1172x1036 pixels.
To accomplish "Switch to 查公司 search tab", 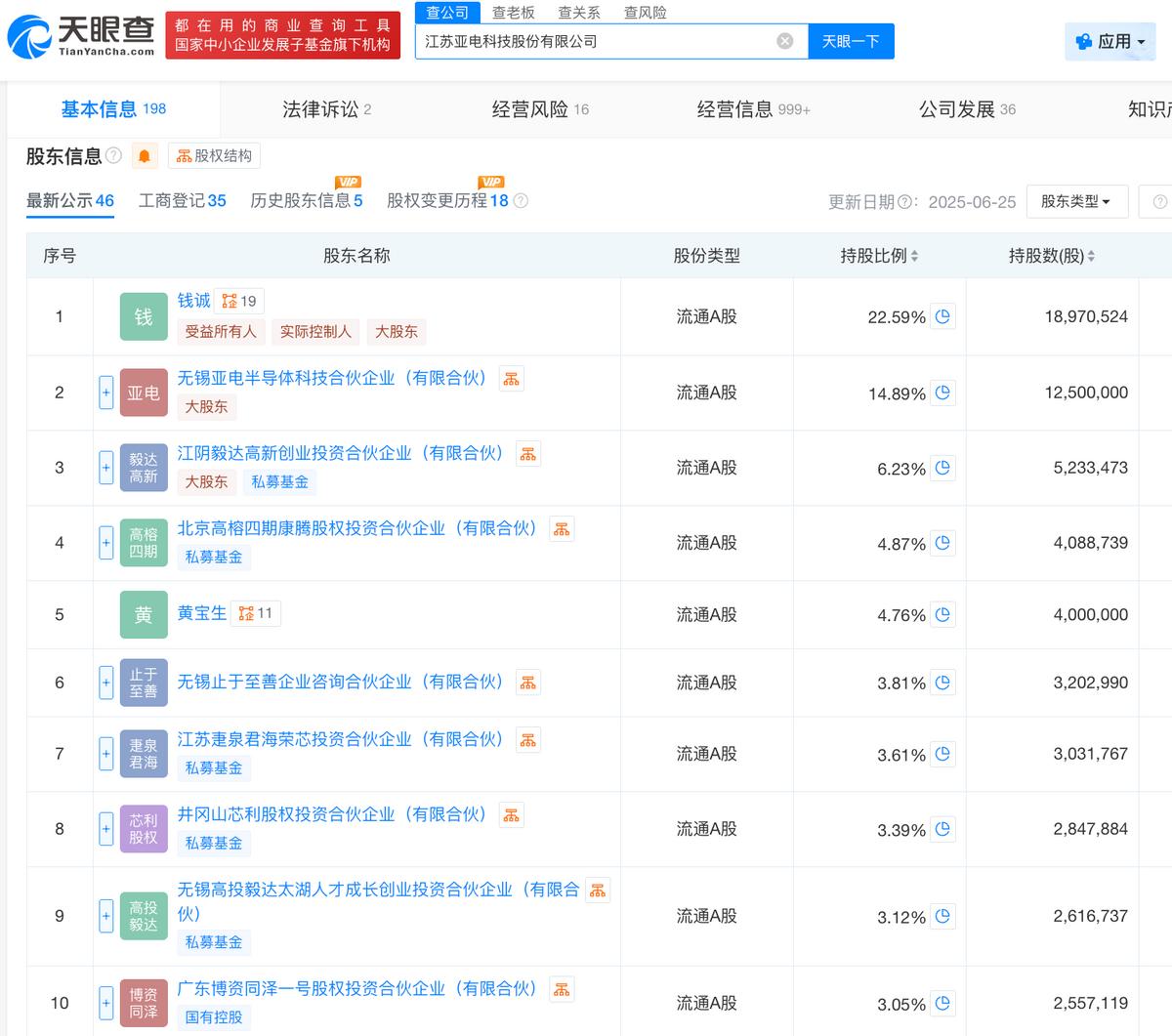I will pyautogui.click(x=447, y=13).
